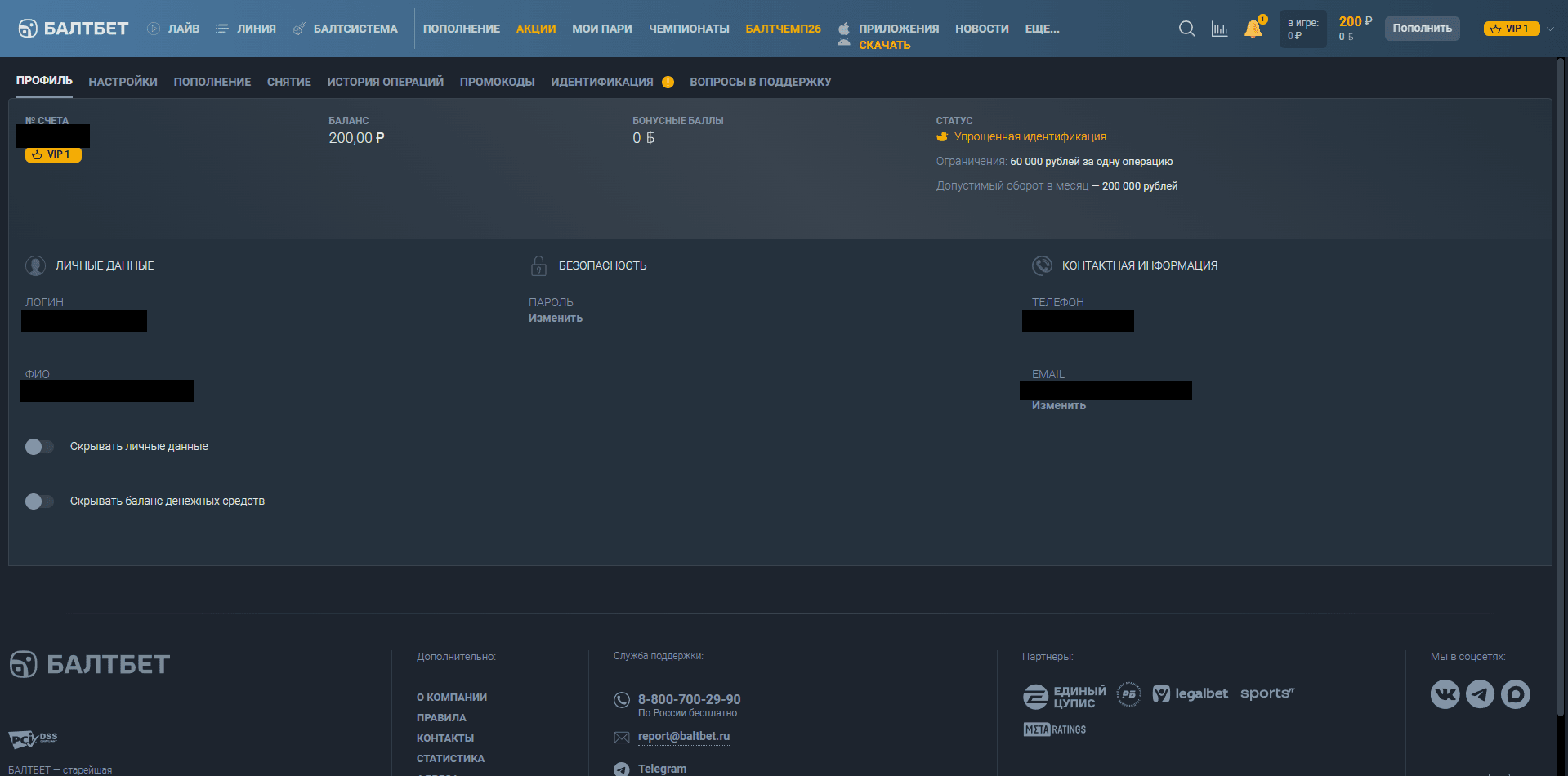Open report@baltbet.ru email link

coord(684,736)
